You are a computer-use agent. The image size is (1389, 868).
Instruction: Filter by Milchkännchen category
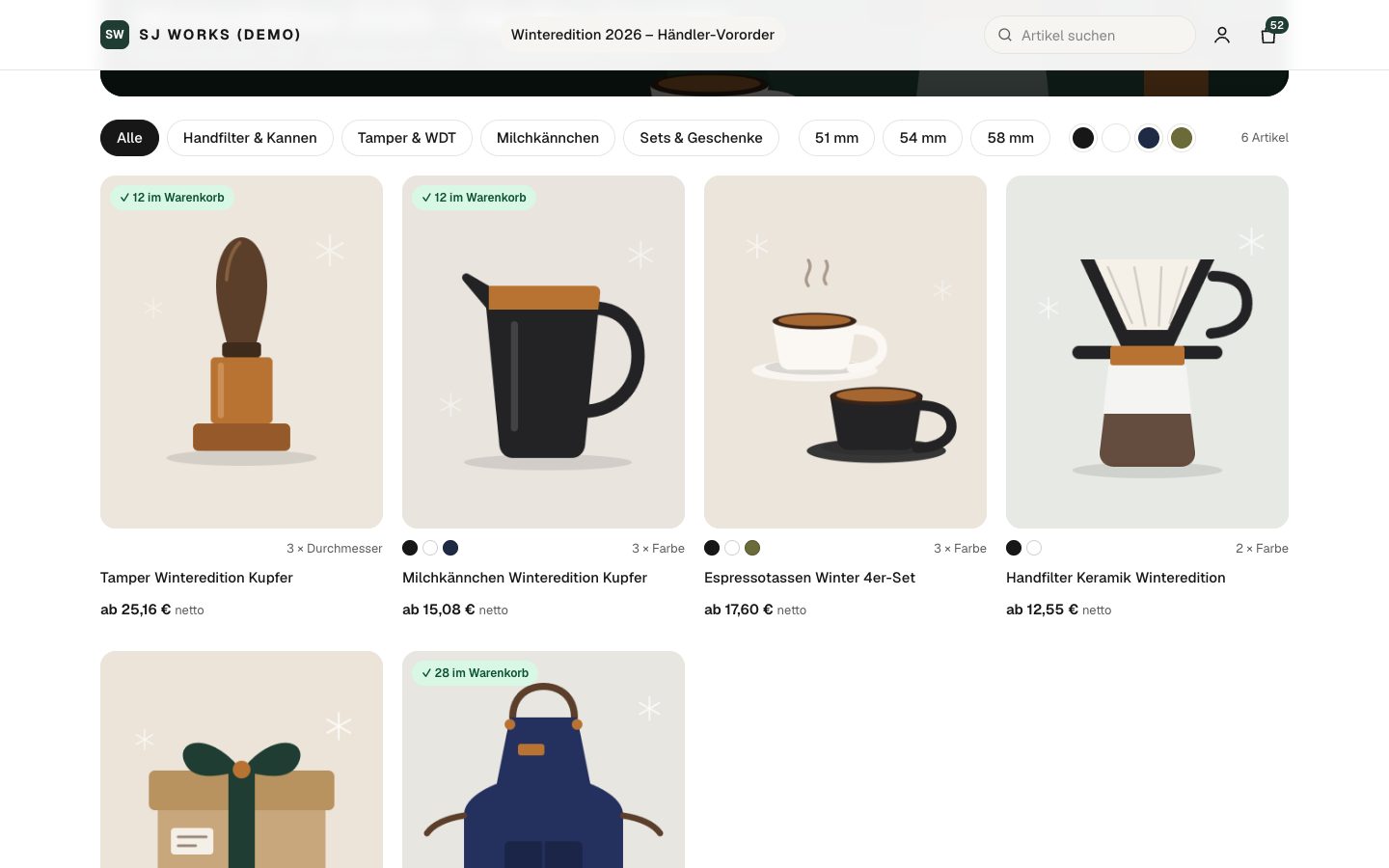point(548,138)
